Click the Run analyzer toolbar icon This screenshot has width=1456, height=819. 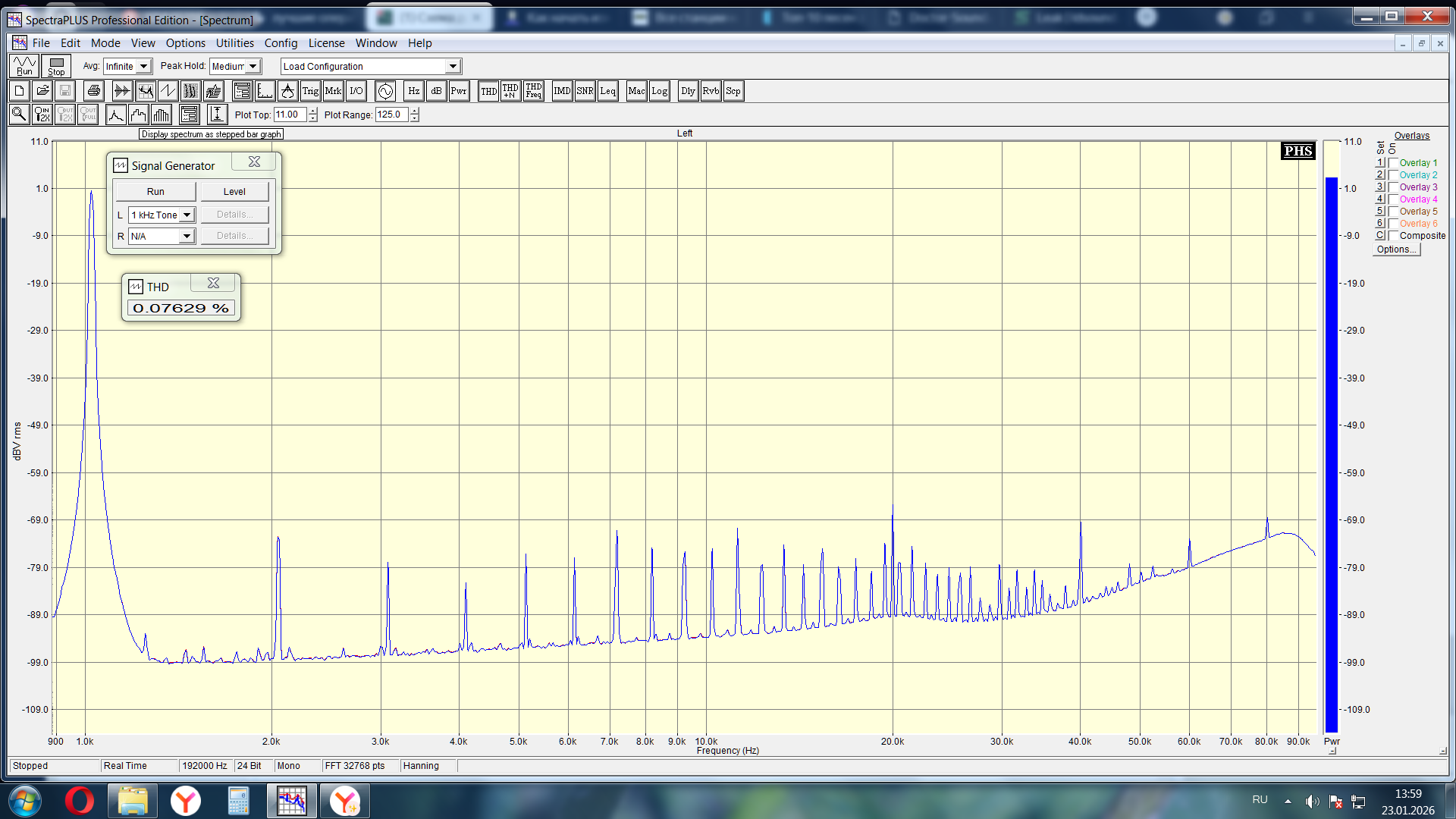[24, 66]
